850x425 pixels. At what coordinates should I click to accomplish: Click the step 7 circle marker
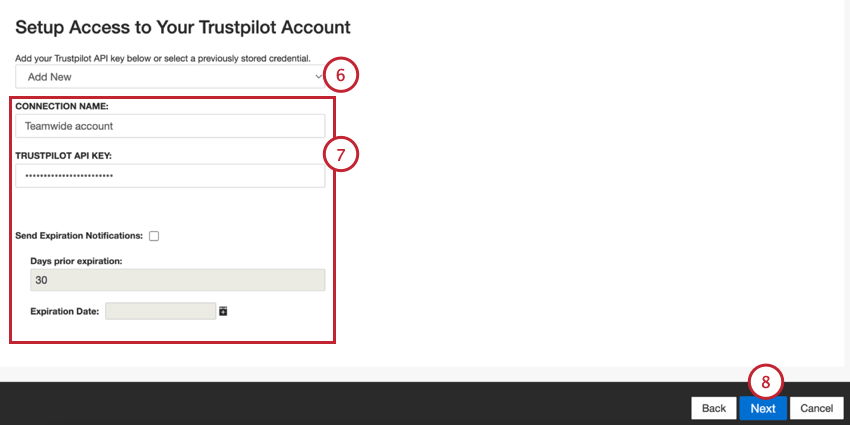[341, 155]
